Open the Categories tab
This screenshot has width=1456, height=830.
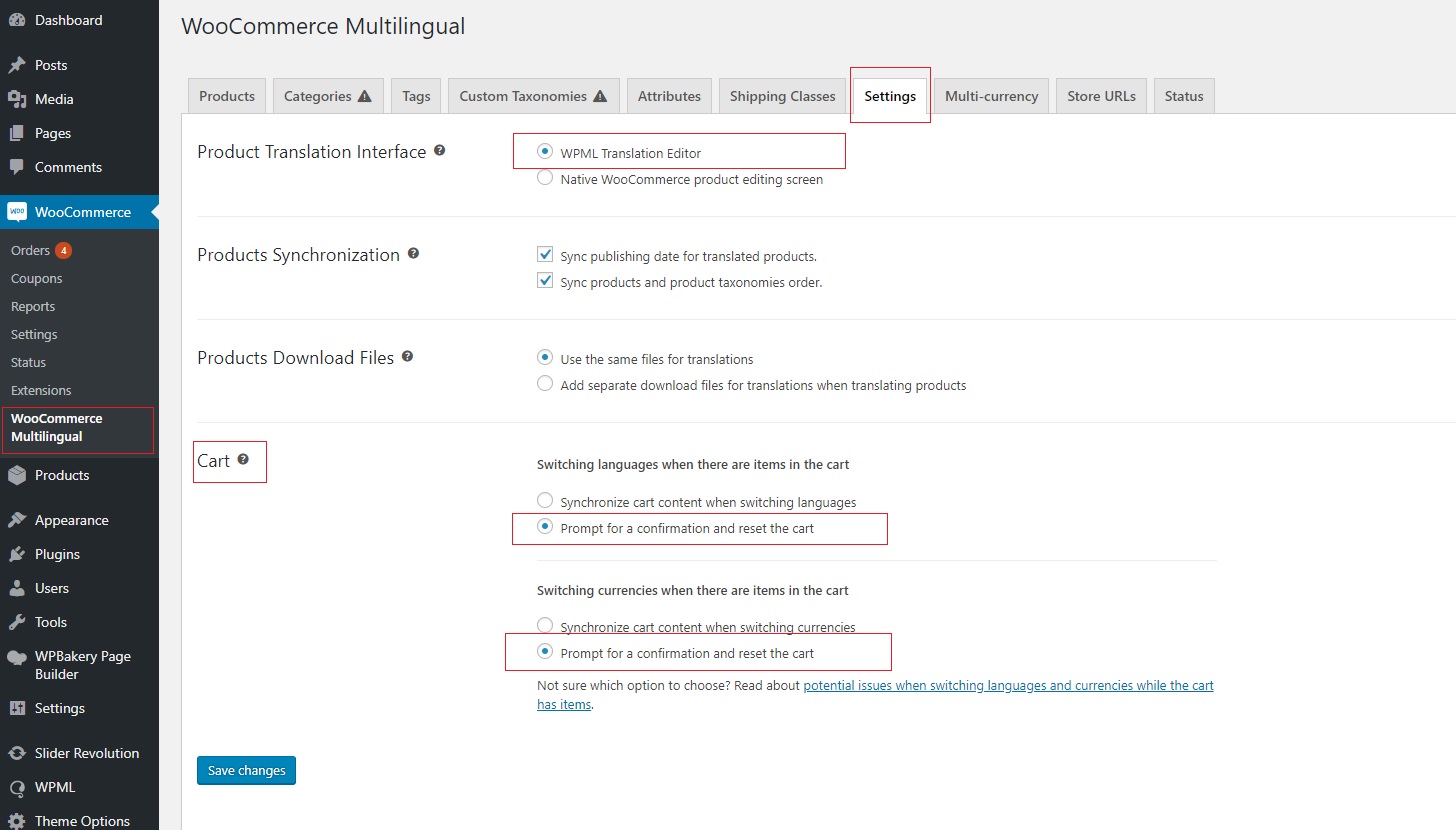(x=328, y=96)
